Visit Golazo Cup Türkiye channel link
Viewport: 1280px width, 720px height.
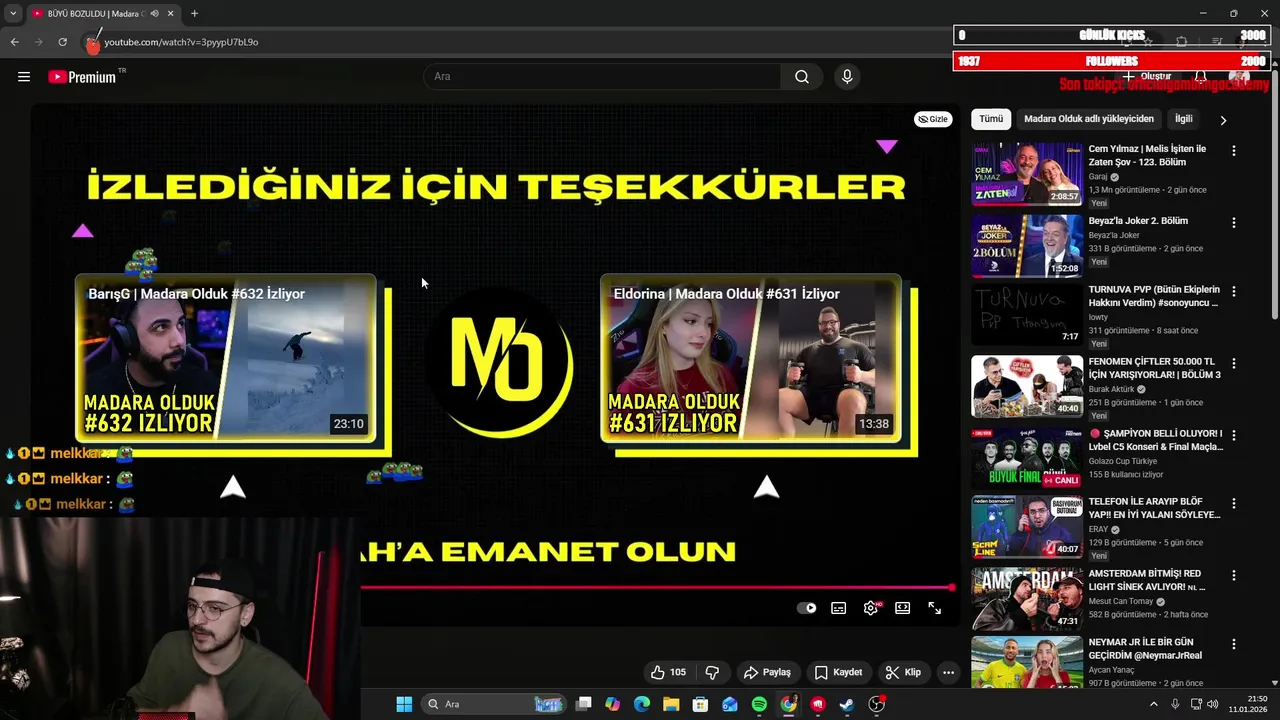(1123, 461)
